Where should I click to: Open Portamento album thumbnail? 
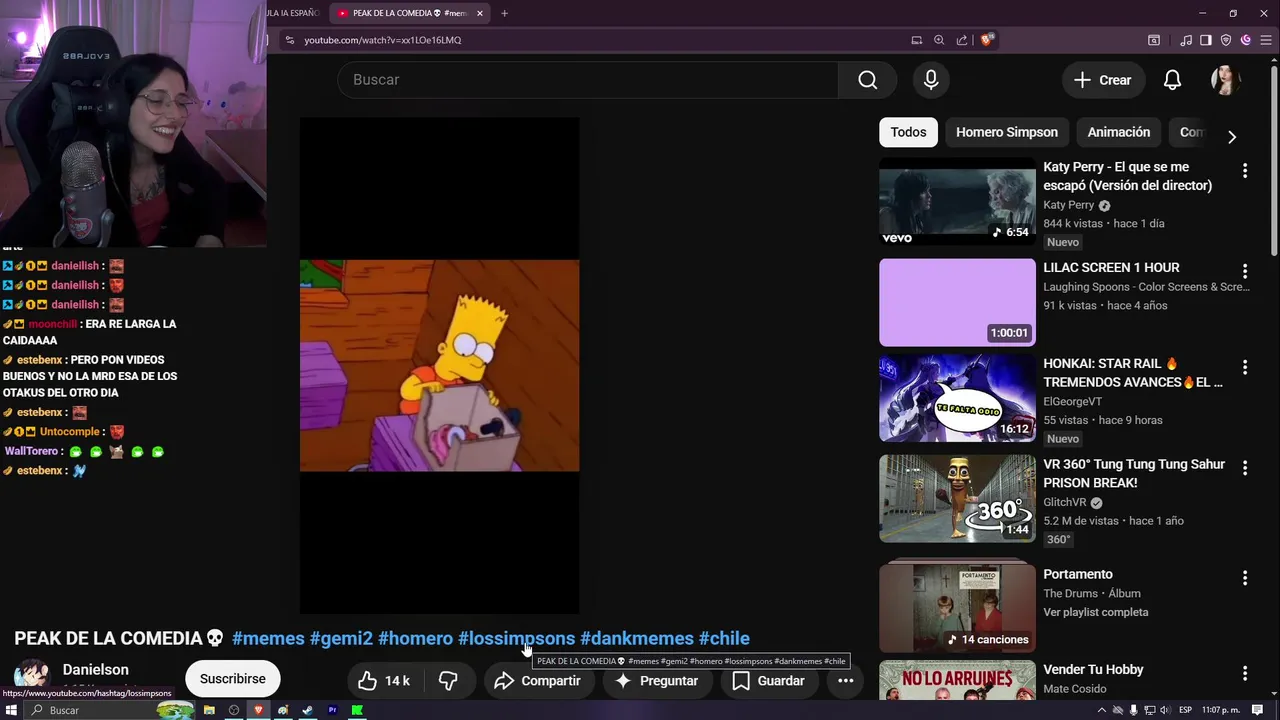pos(957,606)
